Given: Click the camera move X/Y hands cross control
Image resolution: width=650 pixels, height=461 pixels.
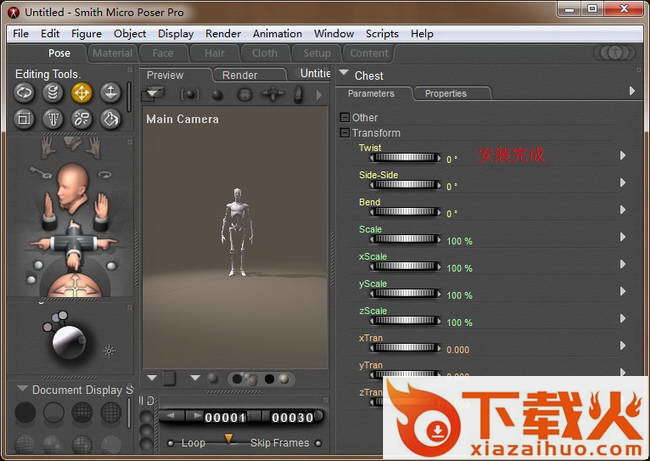Looking at the screenshot, I should (73, 245).
